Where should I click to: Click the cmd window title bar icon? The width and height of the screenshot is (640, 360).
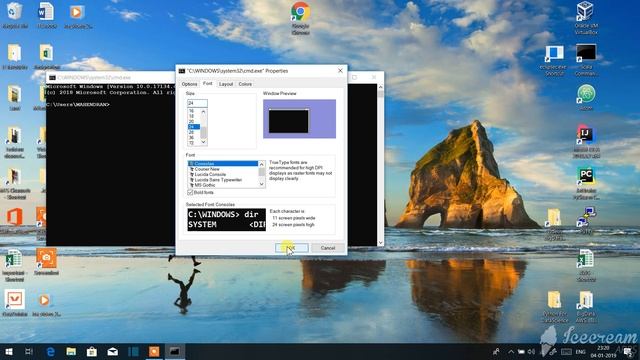coord(52,78)
